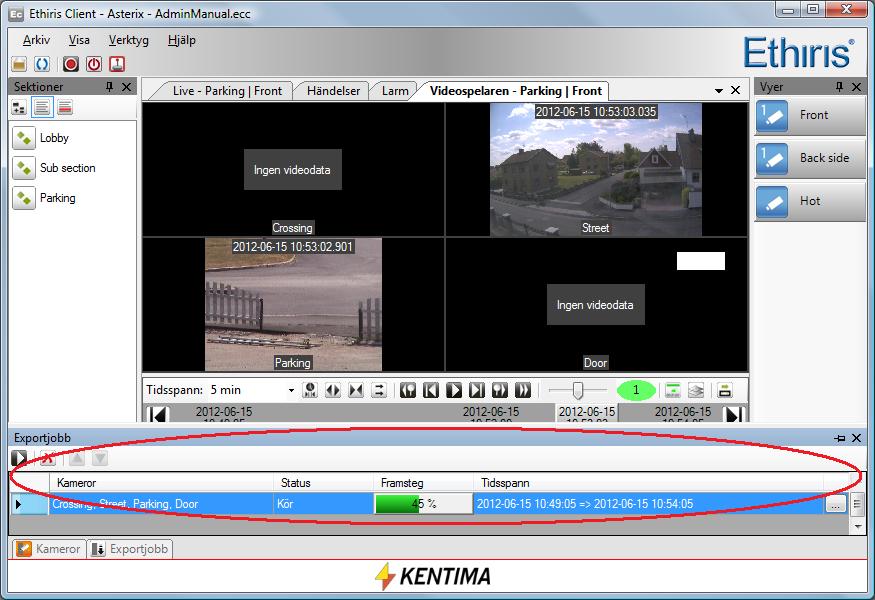
Task: Close the Sektioner panel
Action: (127, 87)
